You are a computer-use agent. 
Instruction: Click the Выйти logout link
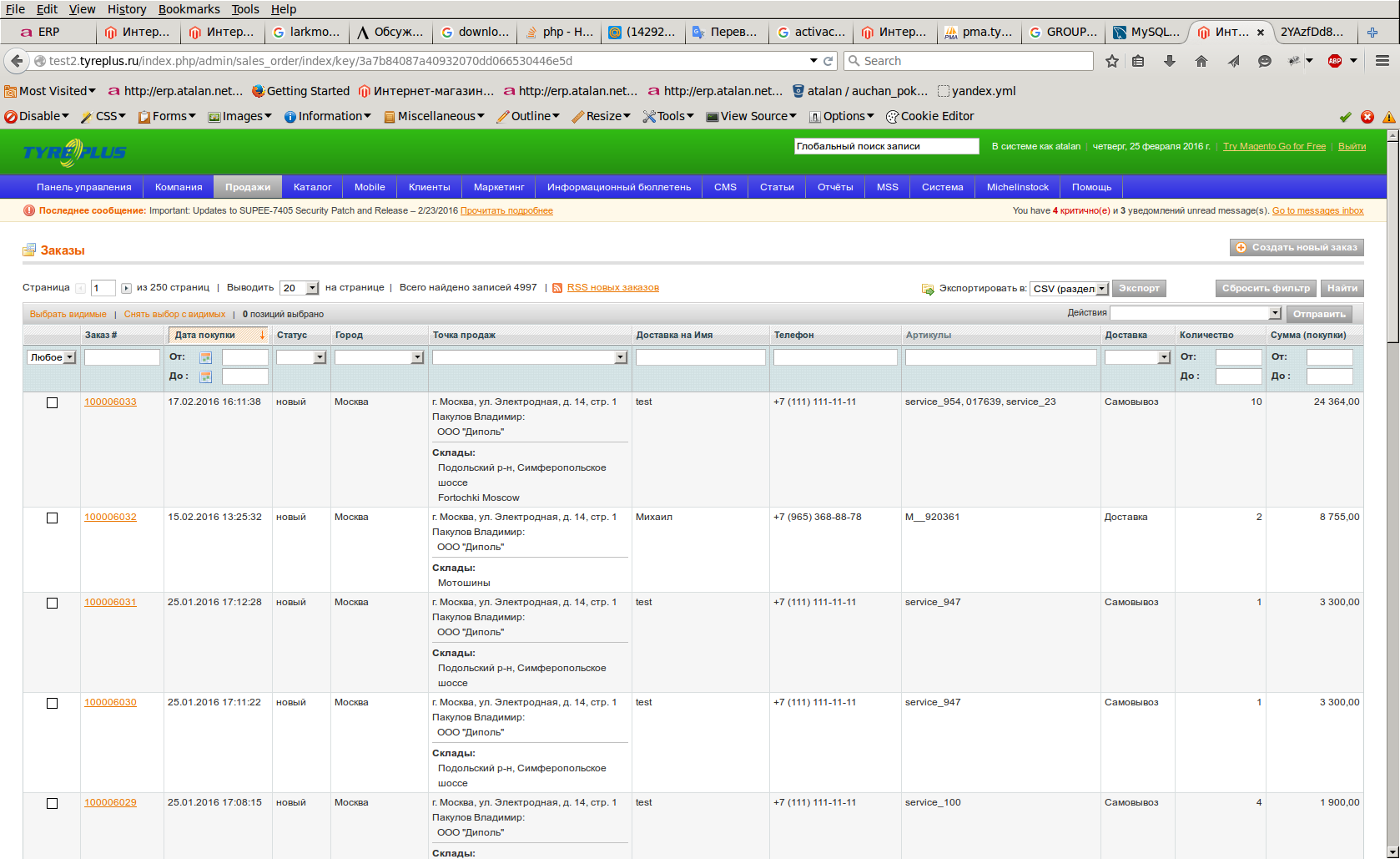1352,147
